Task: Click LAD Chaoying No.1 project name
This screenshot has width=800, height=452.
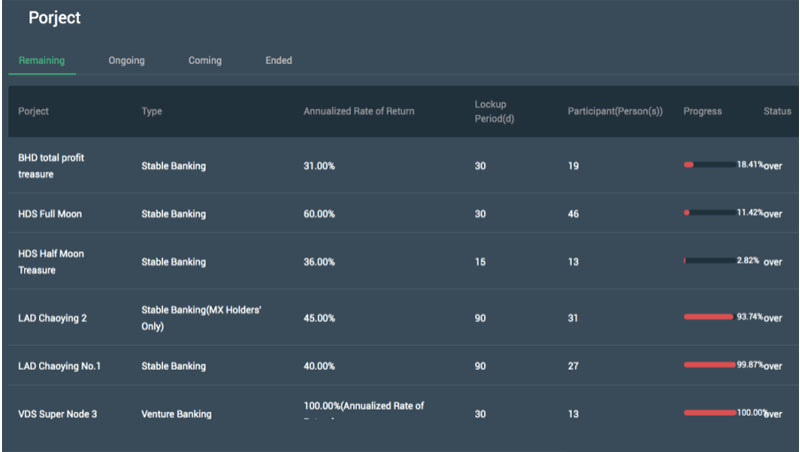Action: [x=60, y=366]
